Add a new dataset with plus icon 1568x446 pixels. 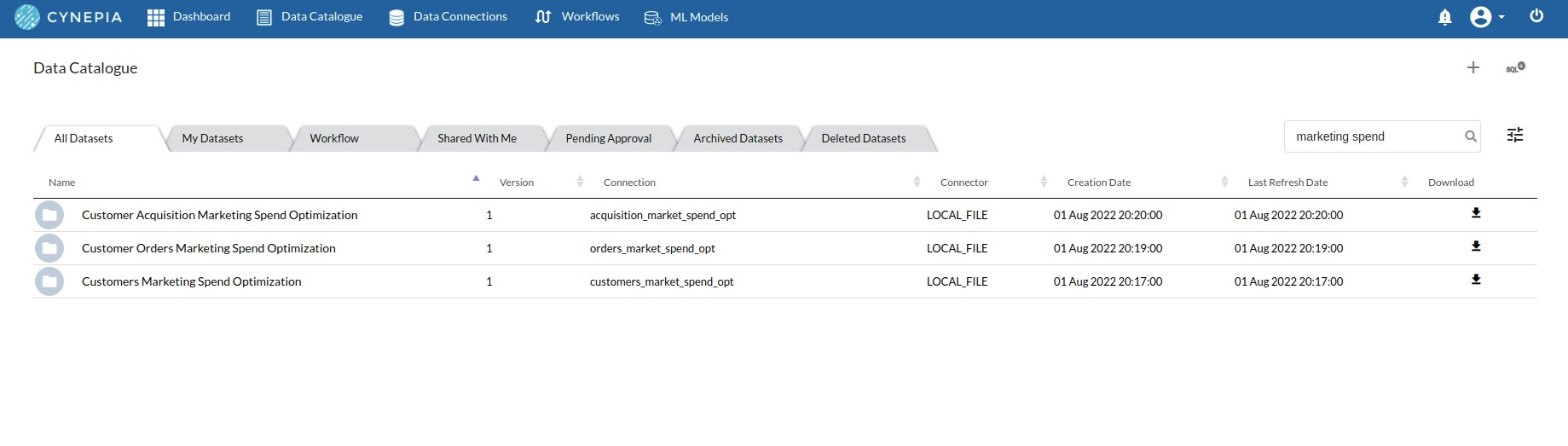1473,67
